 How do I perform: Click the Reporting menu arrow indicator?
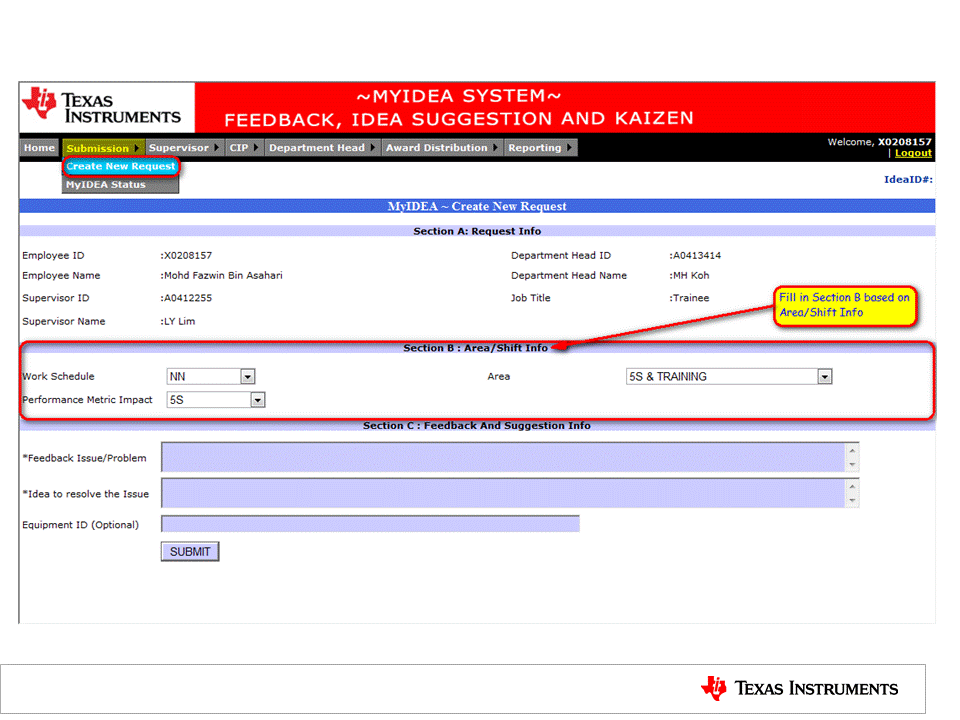(569, 148)
